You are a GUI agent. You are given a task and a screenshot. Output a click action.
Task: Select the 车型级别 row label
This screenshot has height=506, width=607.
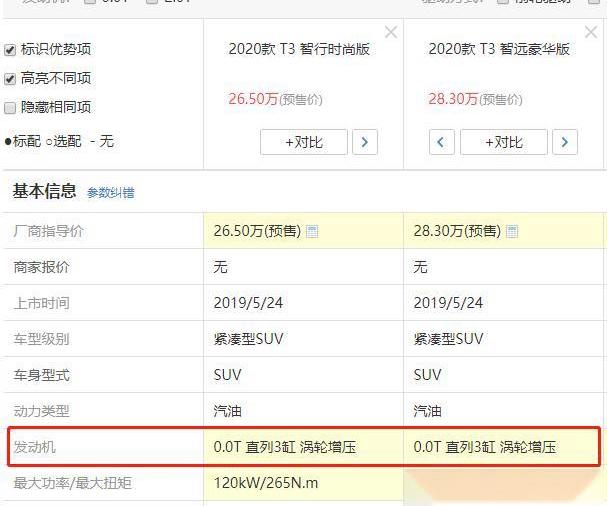click(41, 339)
